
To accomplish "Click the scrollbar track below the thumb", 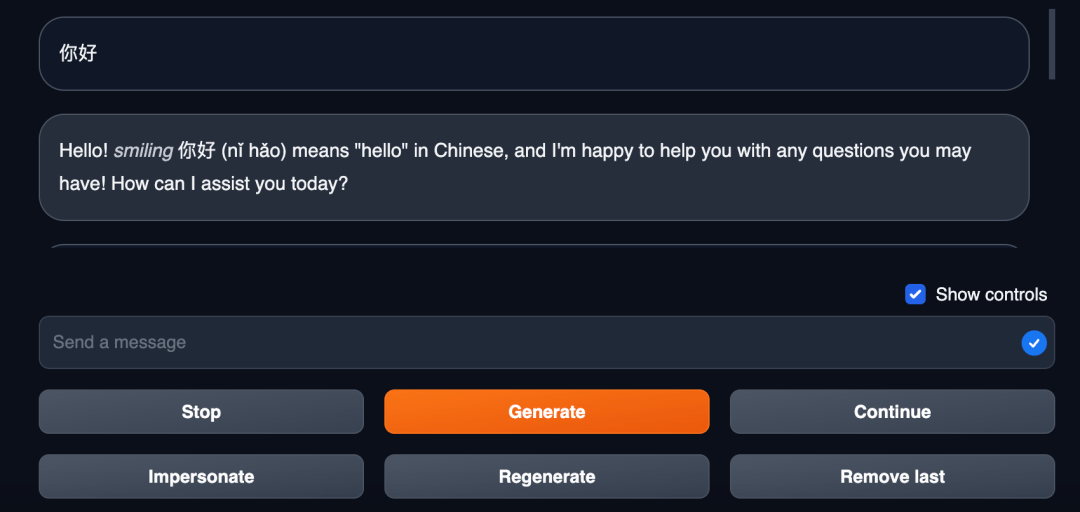I will coord(1052,165).
